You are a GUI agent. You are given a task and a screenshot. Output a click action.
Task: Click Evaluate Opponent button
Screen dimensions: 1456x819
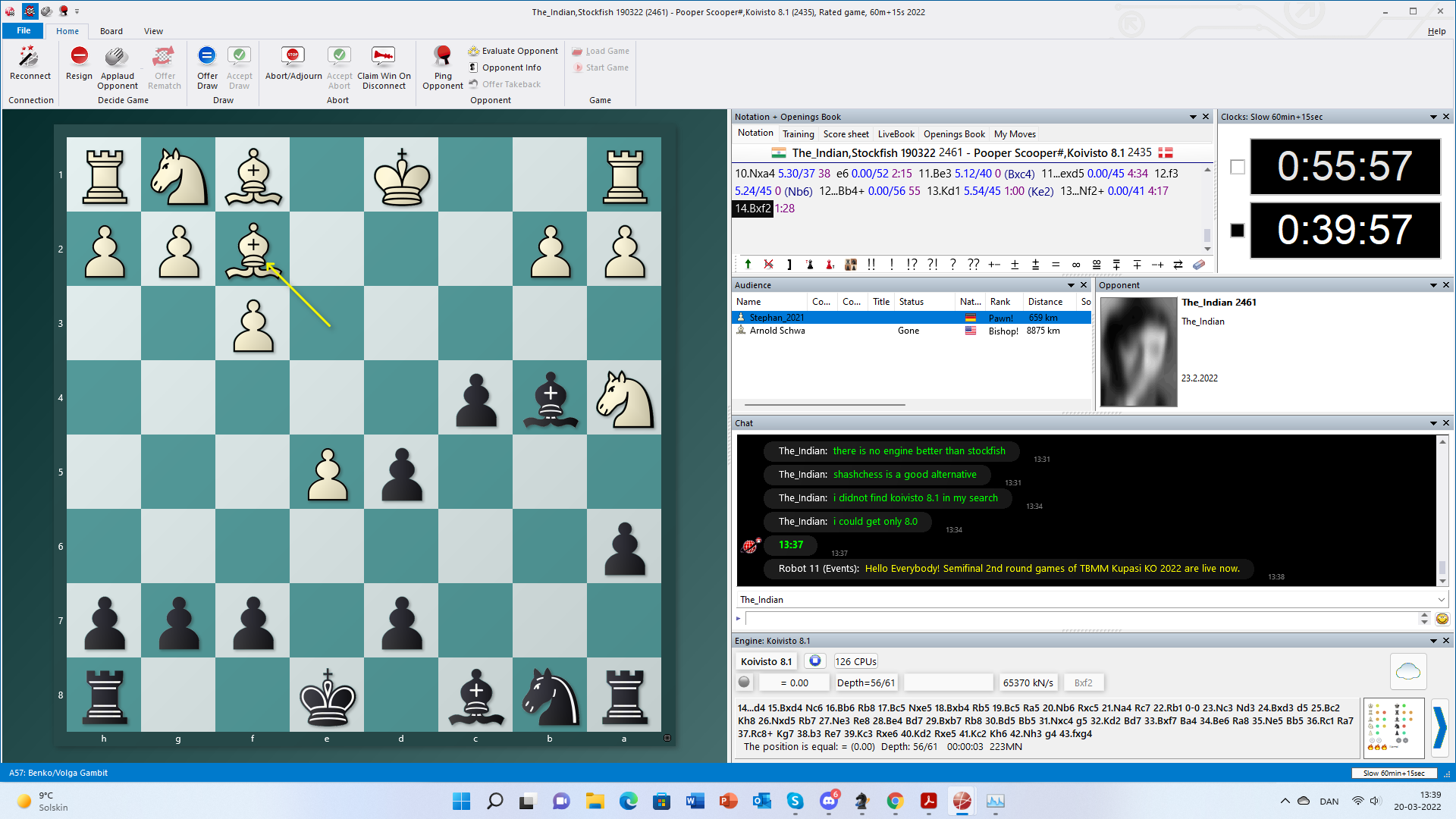pos(513,51)
